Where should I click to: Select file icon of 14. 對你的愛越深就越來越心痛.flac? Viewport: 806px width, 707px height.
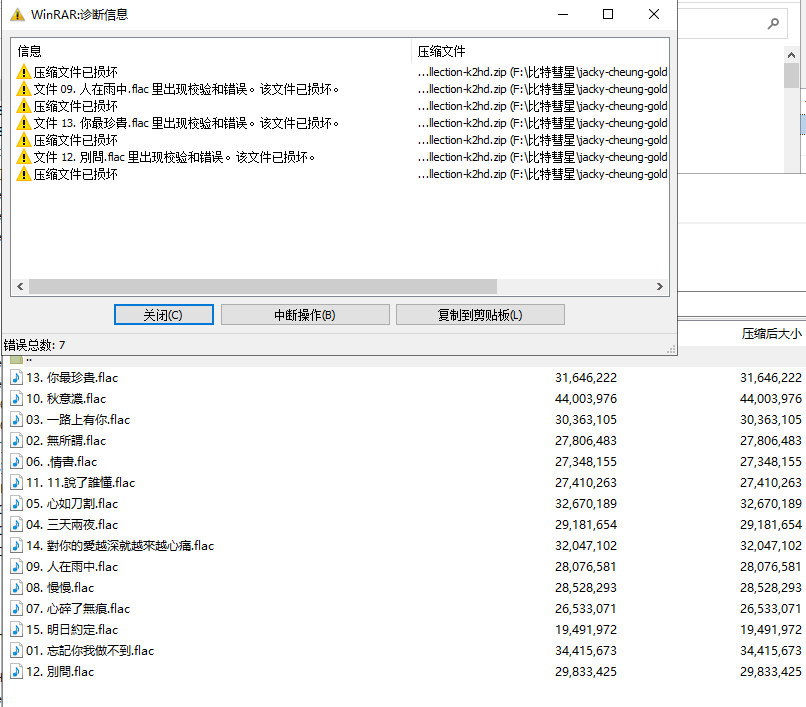point(16,546)
